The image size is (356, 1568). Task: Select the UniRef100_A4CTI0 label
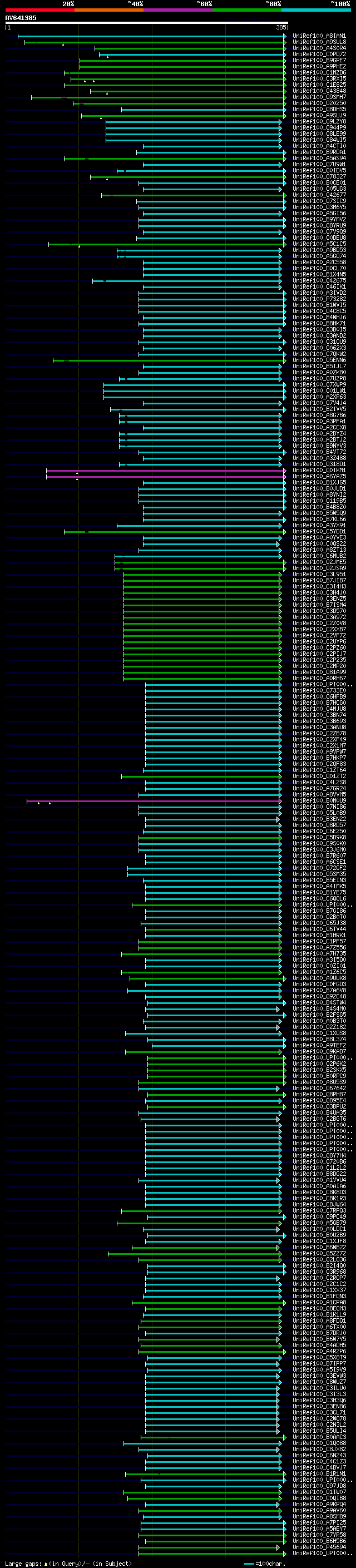(319, 146)
